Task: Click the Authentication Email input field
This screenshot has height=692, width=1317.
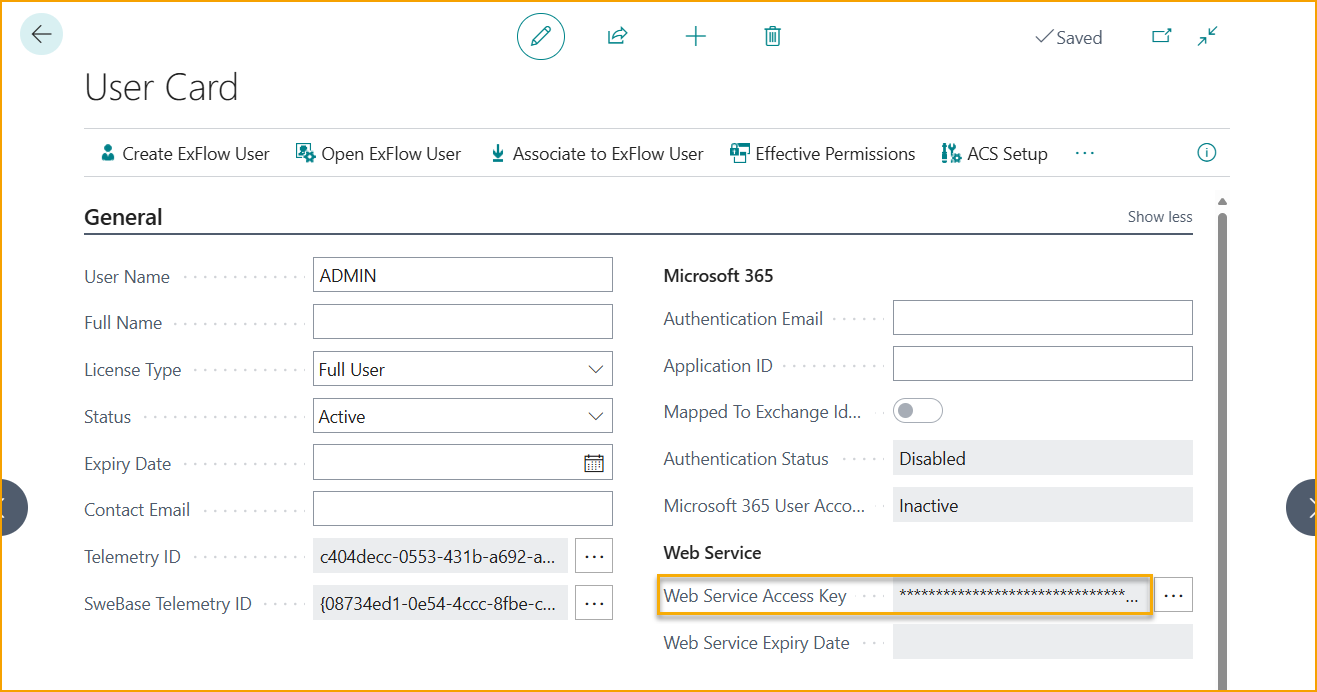Action: point(1043,317)
